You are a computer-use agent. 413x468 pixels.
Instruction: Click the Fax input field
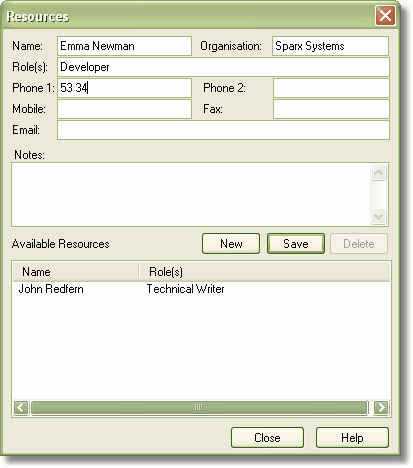click(x=331, y=109)
